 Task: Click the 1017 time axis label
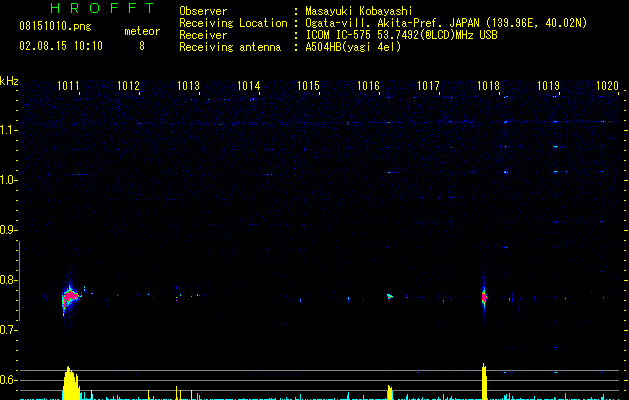[428, 85]
